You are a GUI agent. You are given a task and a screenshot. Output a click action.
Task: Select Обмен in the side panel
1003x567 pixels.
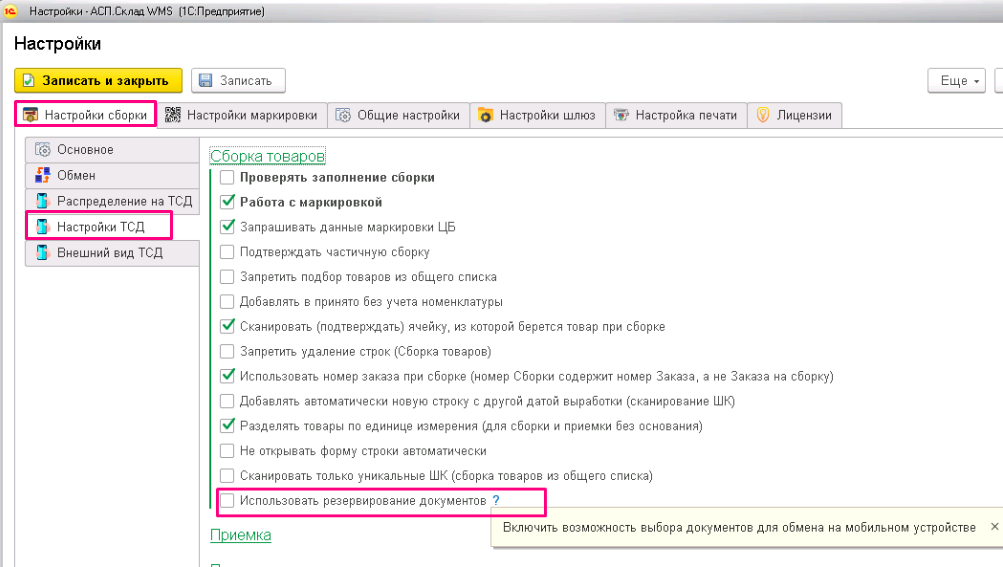click(x=113, y=175)
